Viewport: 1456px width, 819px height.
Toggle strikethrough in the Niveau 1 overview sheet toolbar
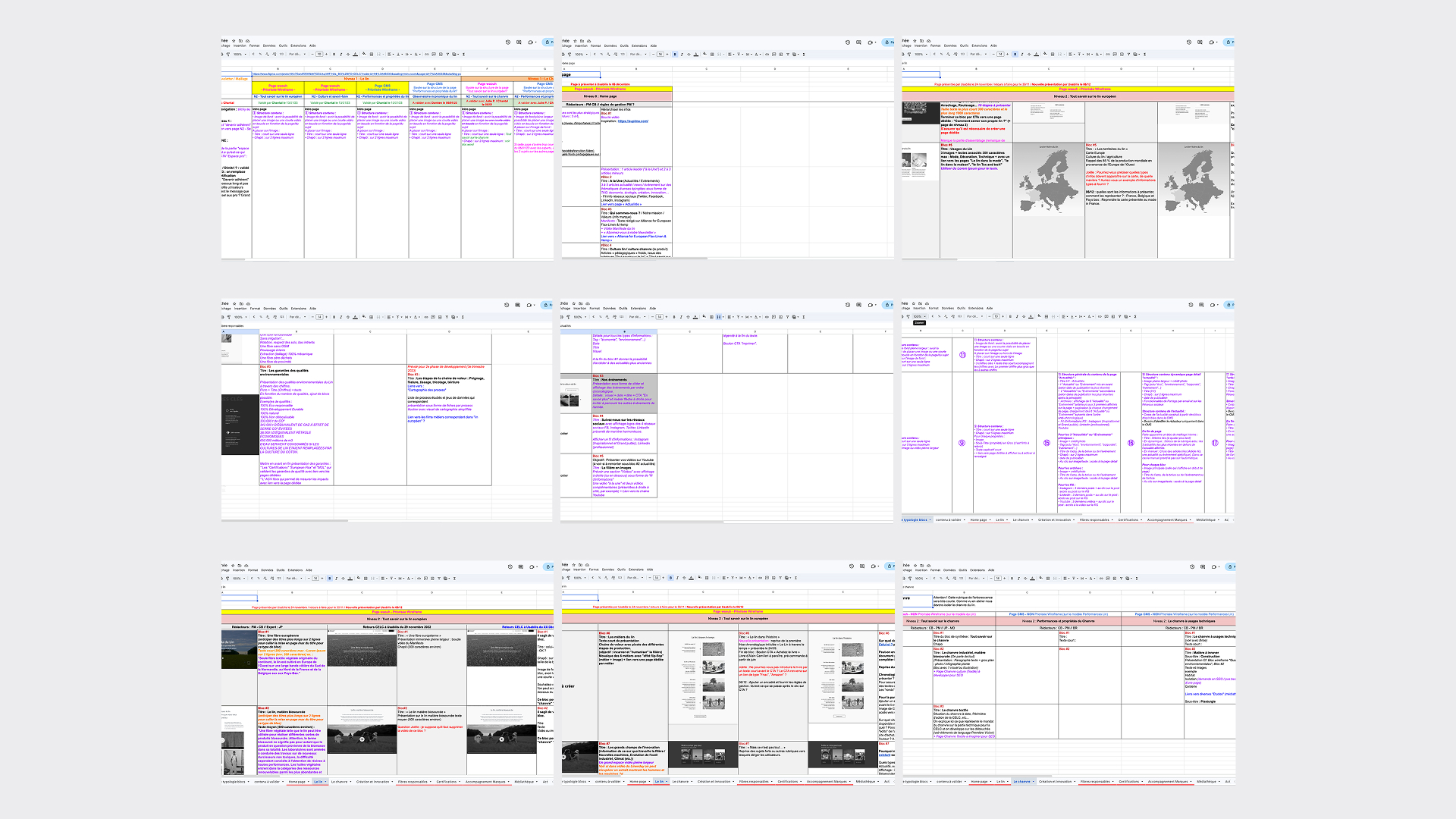[x=348, y=55]
